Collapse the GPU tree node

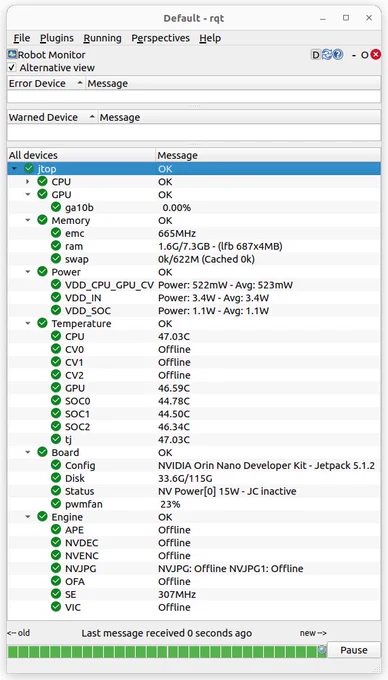(x=28, y=195)
